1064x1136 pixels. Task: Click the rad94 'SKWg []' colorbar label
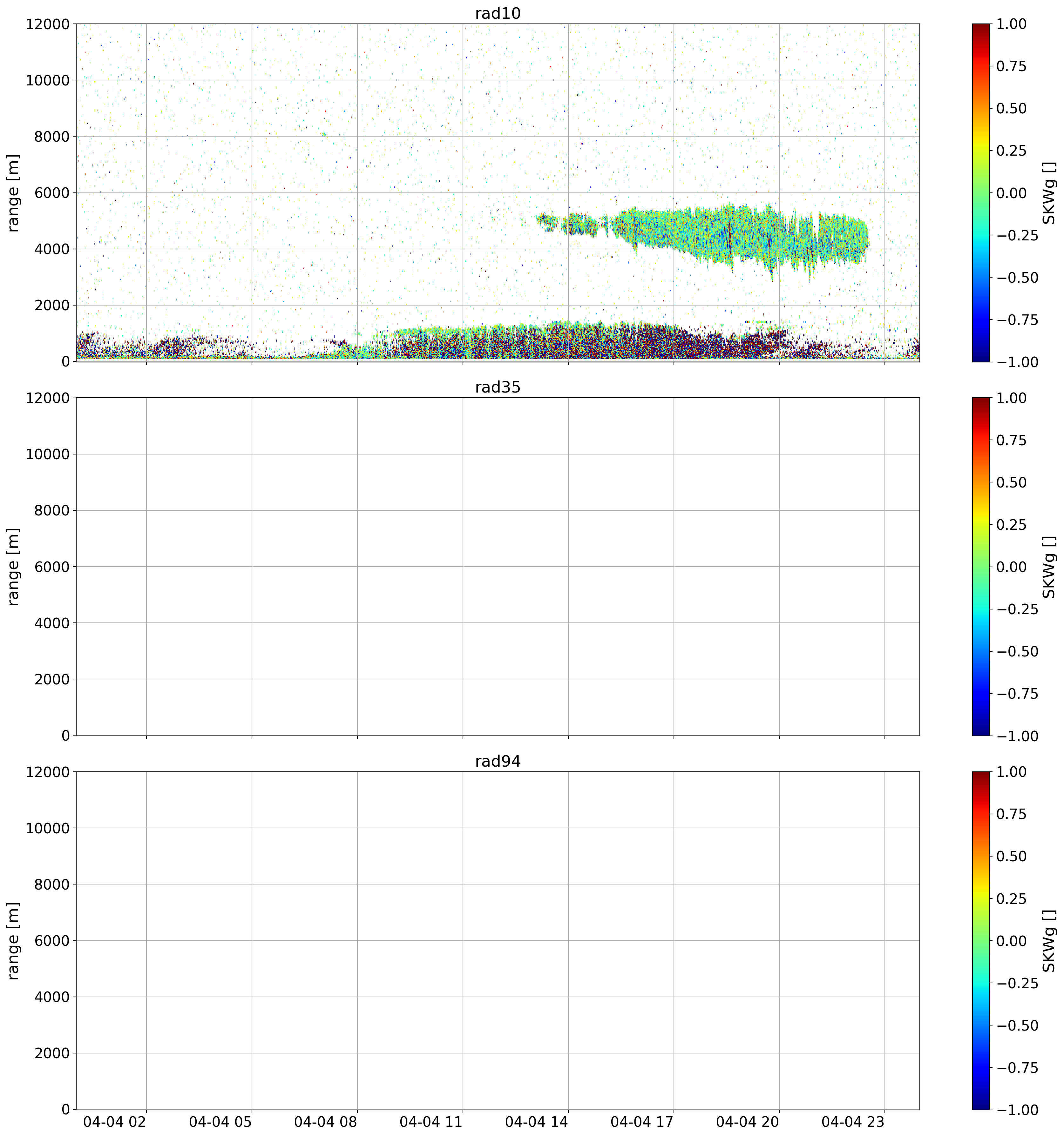pos(1048,941)
